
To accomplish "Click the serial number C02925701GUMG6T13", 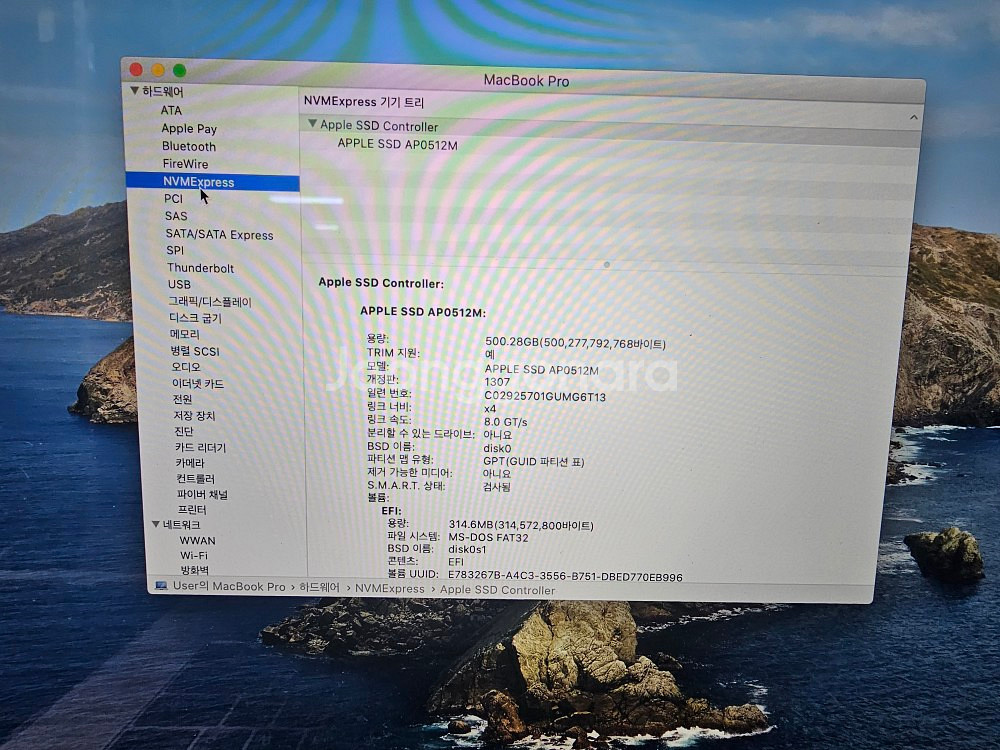I will [545, 396].
